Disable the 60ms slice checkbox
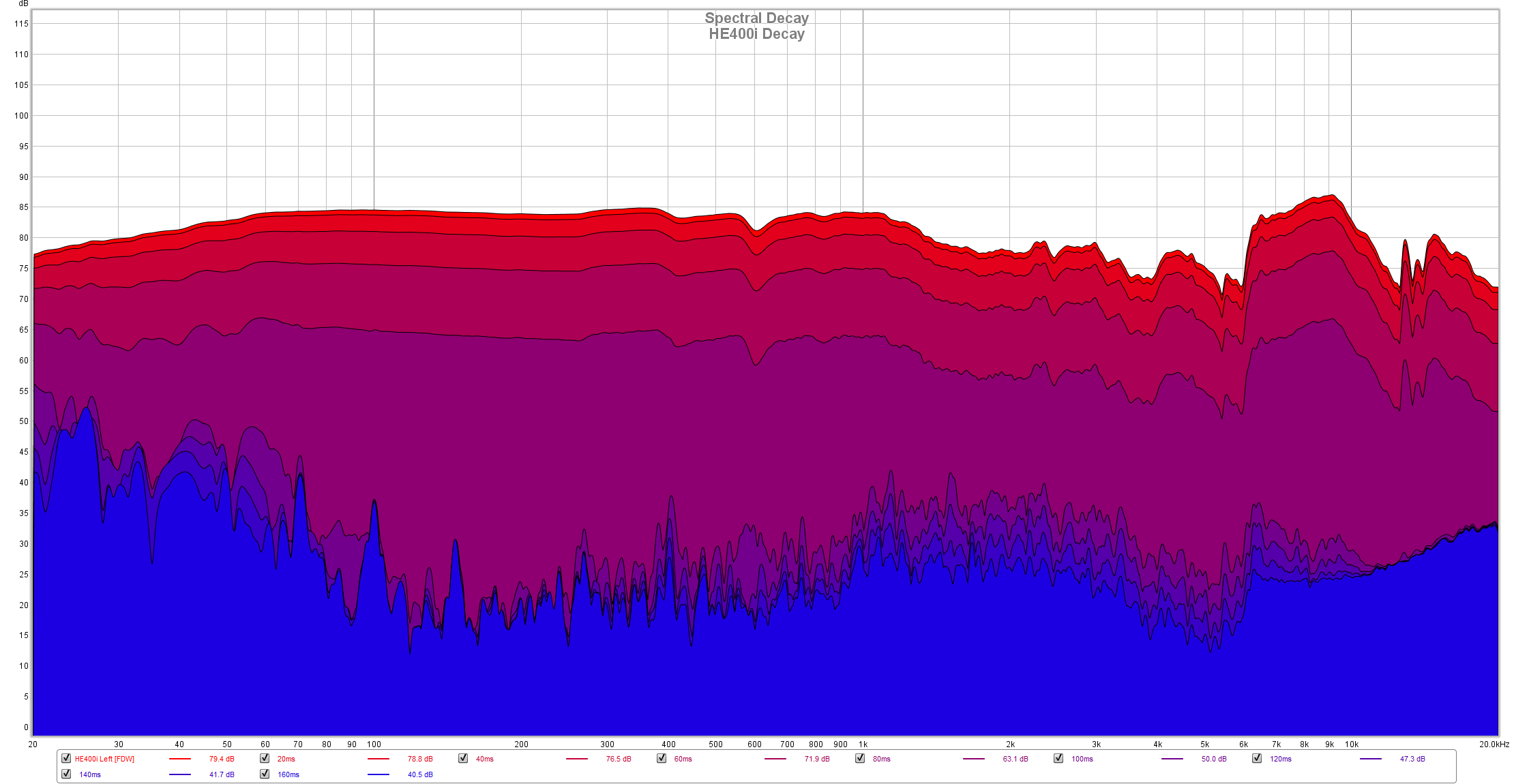Image resolution: width=1514 pixels, height=784 pixels. click(662, 758)
